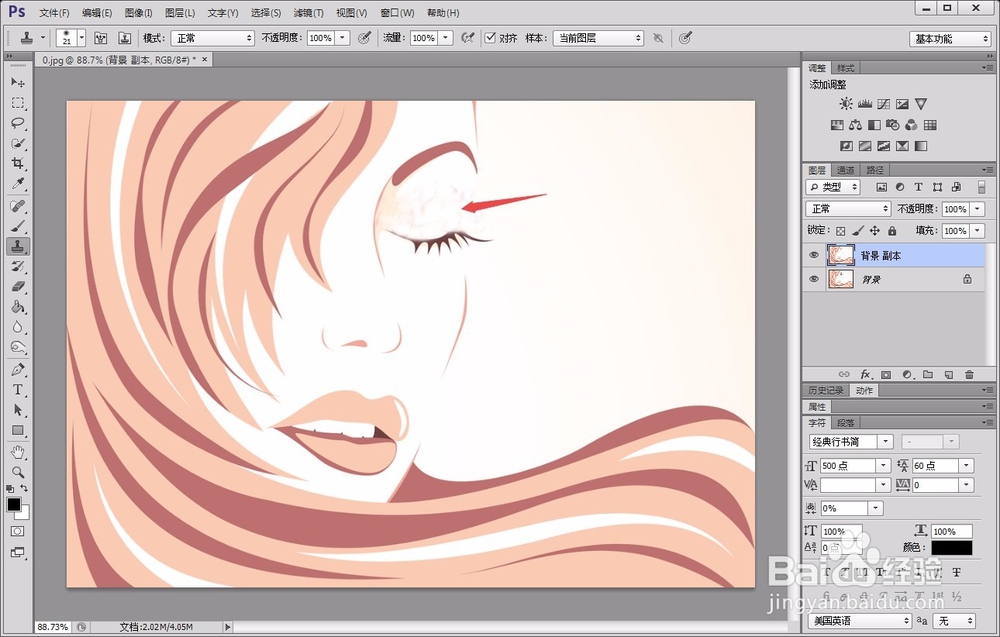
Task: Select the Rectangular Marquee tool
Action: [x=18, y=103]
